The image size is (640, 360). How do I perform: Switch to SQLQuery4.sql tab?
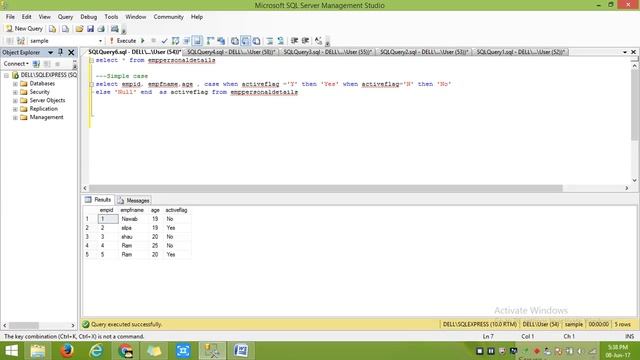click(x=231, y=52)
